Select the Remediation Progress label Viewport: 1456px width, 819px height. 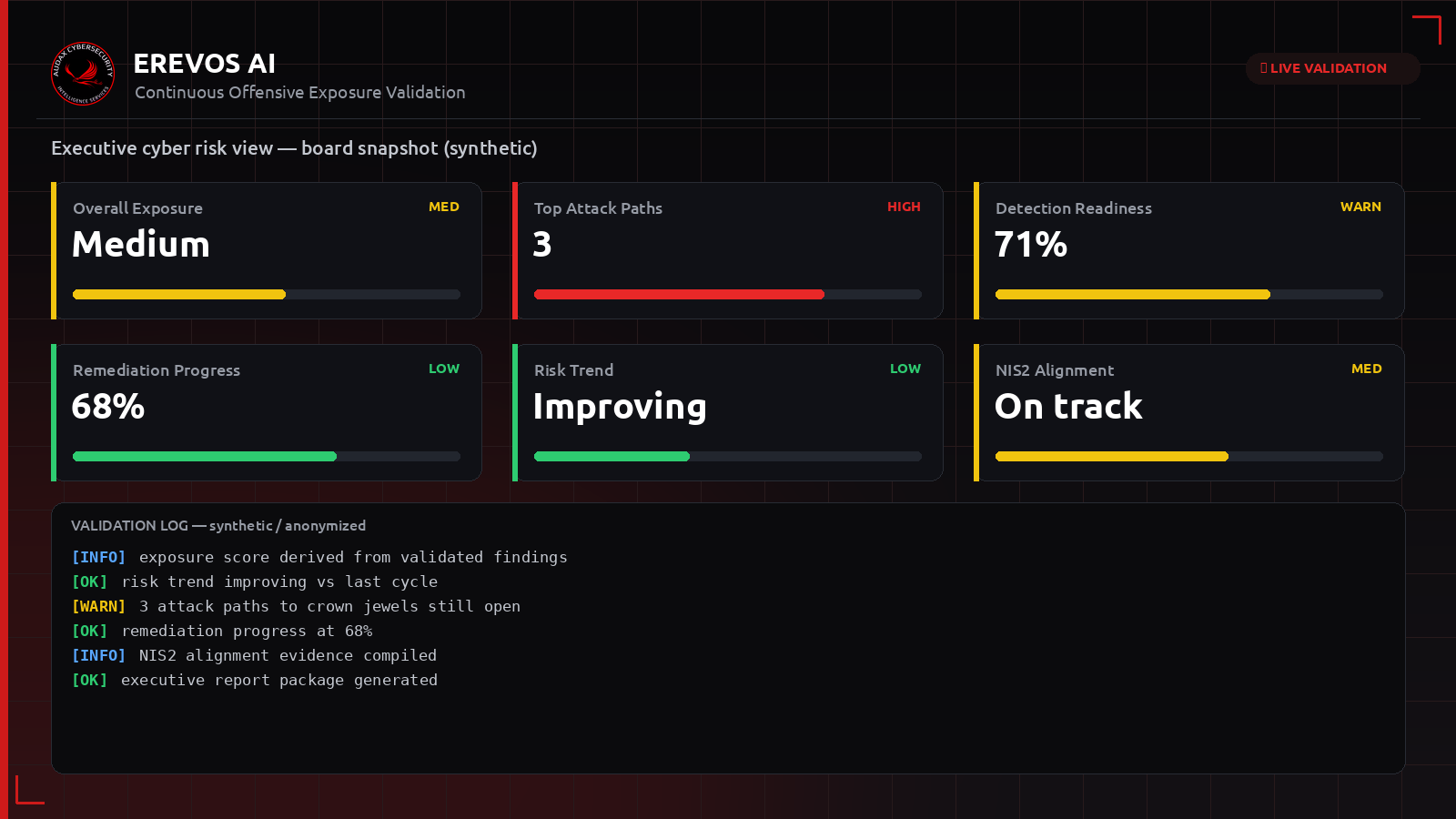tap(157, 370)
